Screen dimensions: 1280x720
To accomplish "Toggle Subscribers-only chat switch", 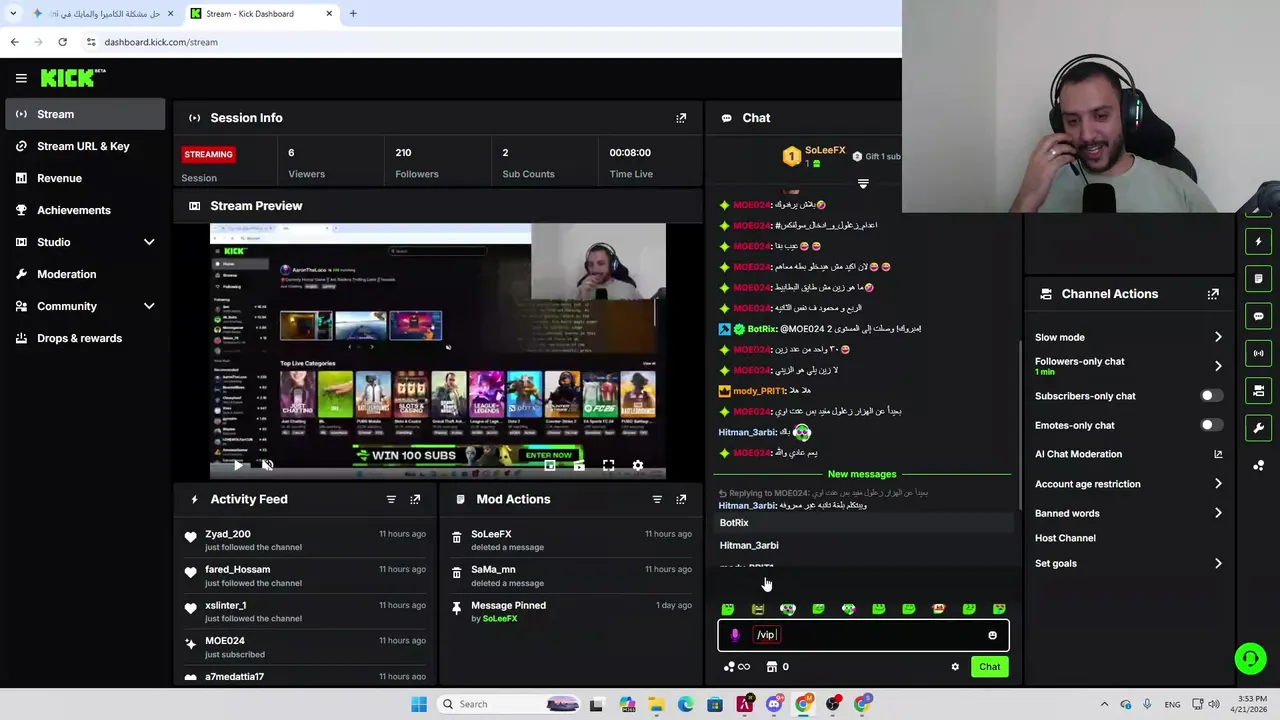I will (1211, 396).
